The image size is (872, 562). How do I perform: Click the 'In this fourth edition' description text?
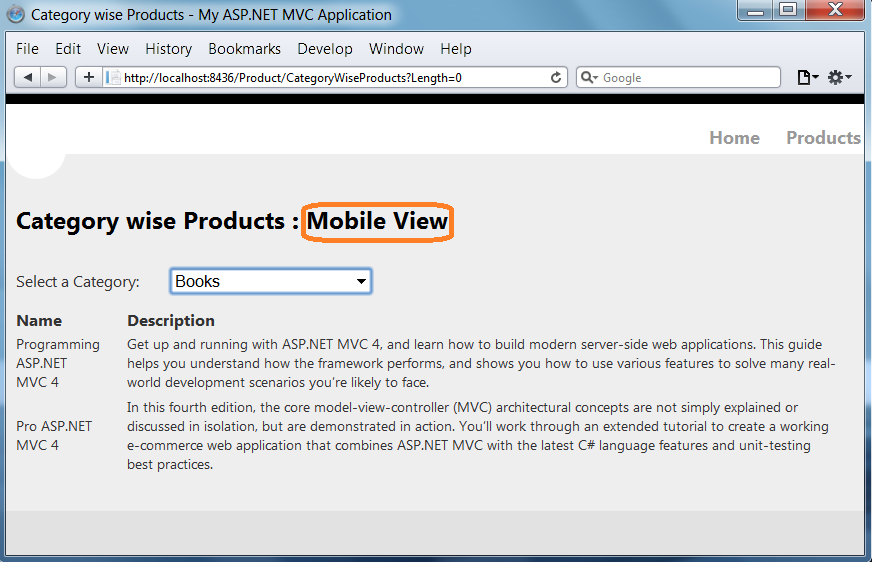click(x=478, y=436)
